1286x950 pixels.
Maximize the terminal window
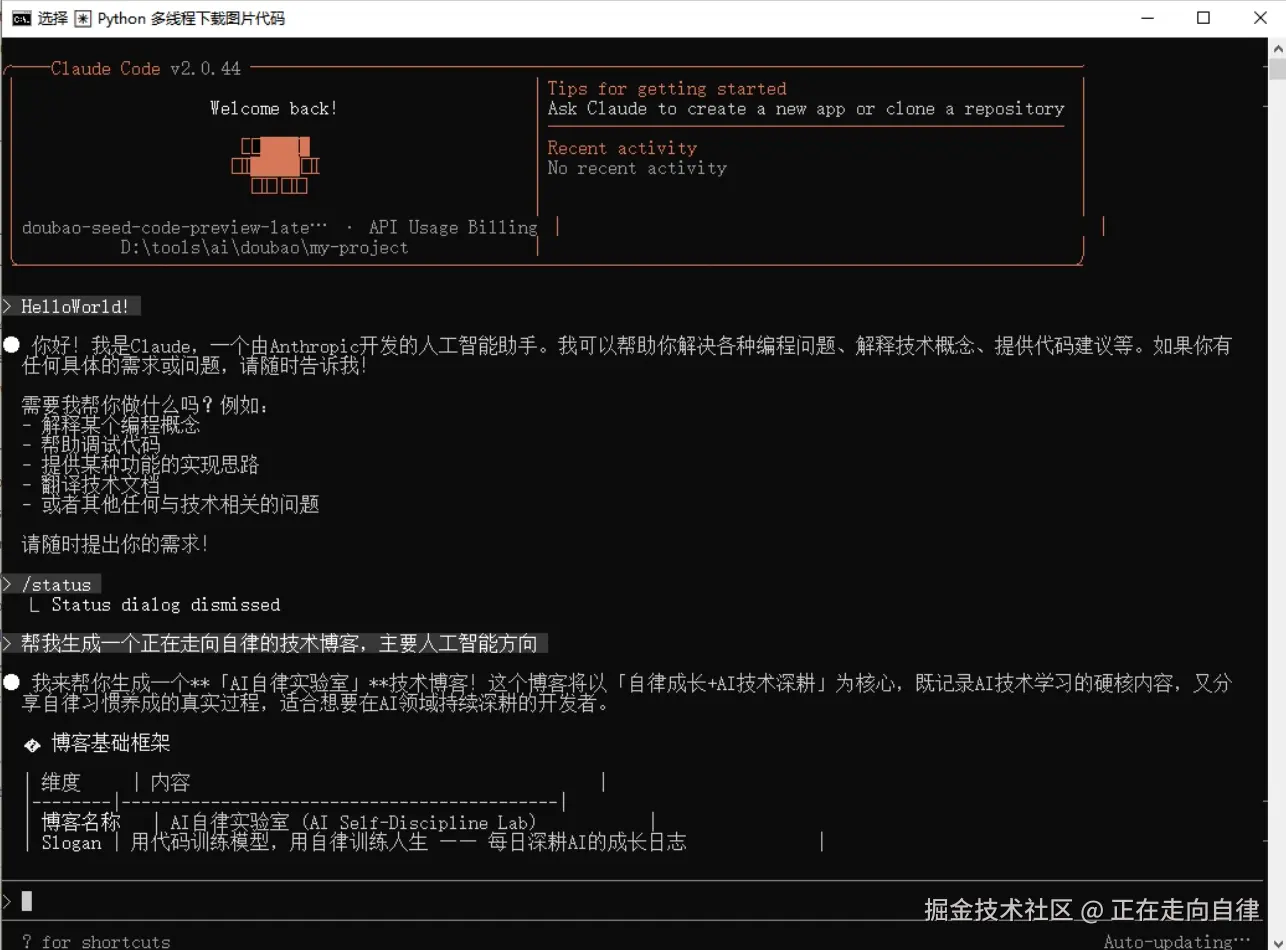point(1204,18)
